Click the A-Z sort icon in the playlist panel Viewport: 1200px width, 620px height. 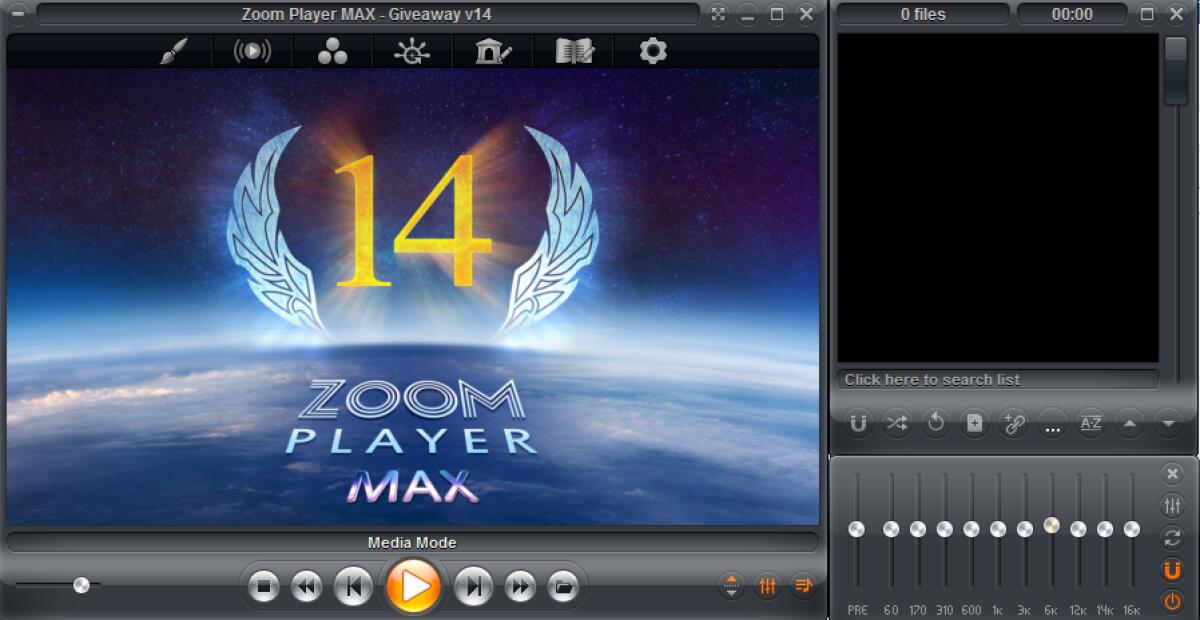click(x=1090, y=424)
